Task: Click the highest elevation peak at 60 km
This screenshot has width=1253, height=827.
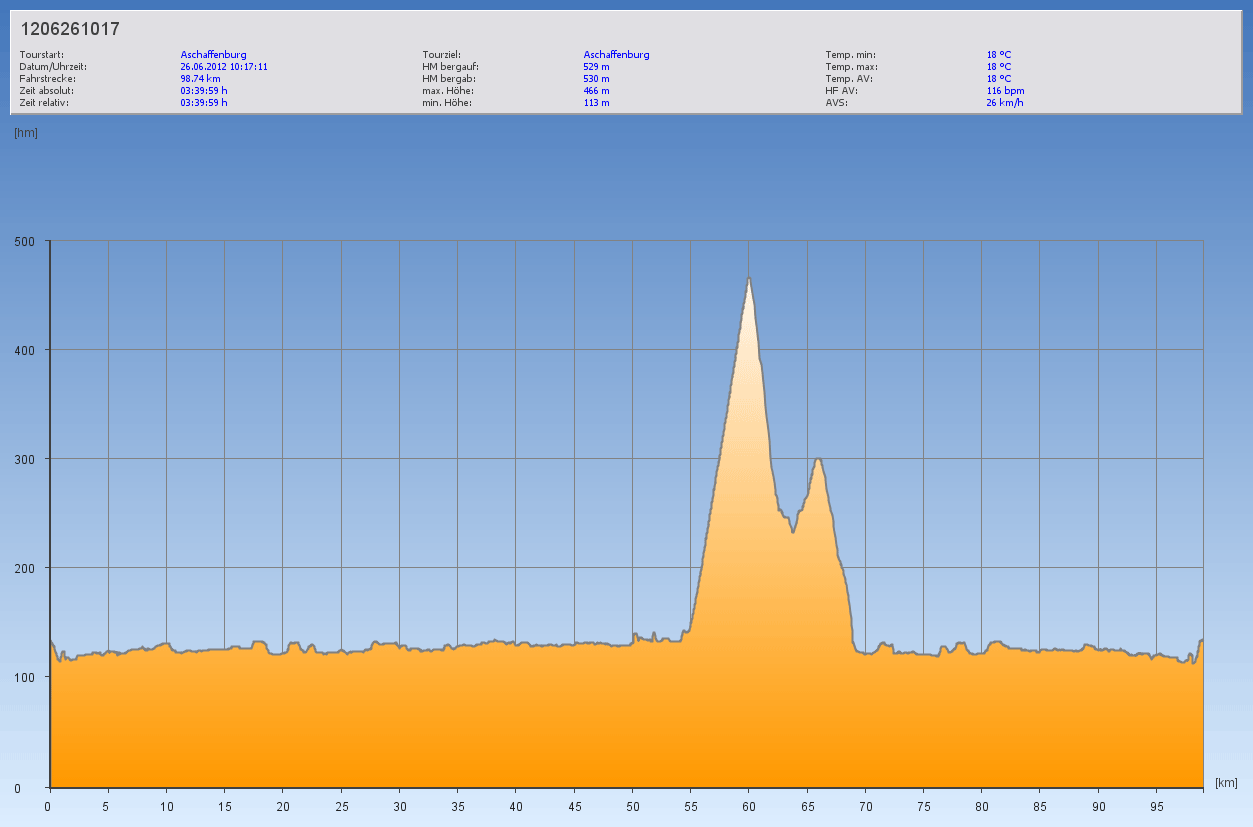Action: 748,279
